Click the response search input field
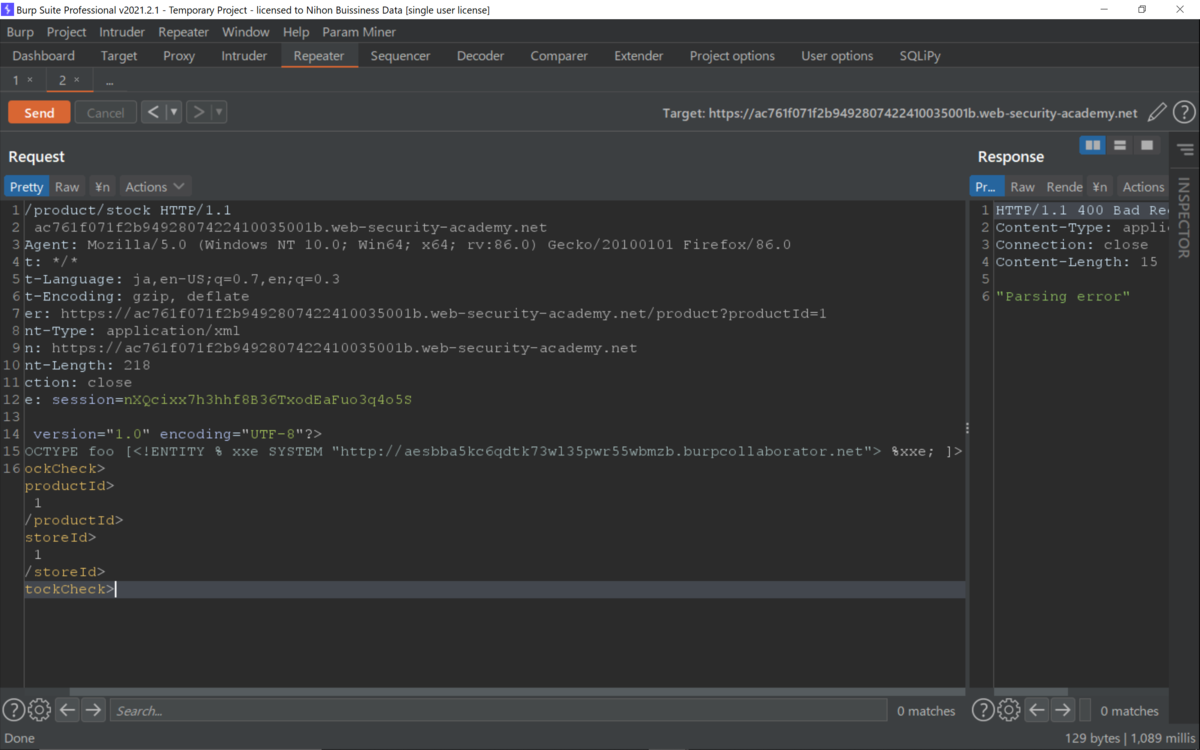Screen dimensions: 1200x750 pos(1085,711)
